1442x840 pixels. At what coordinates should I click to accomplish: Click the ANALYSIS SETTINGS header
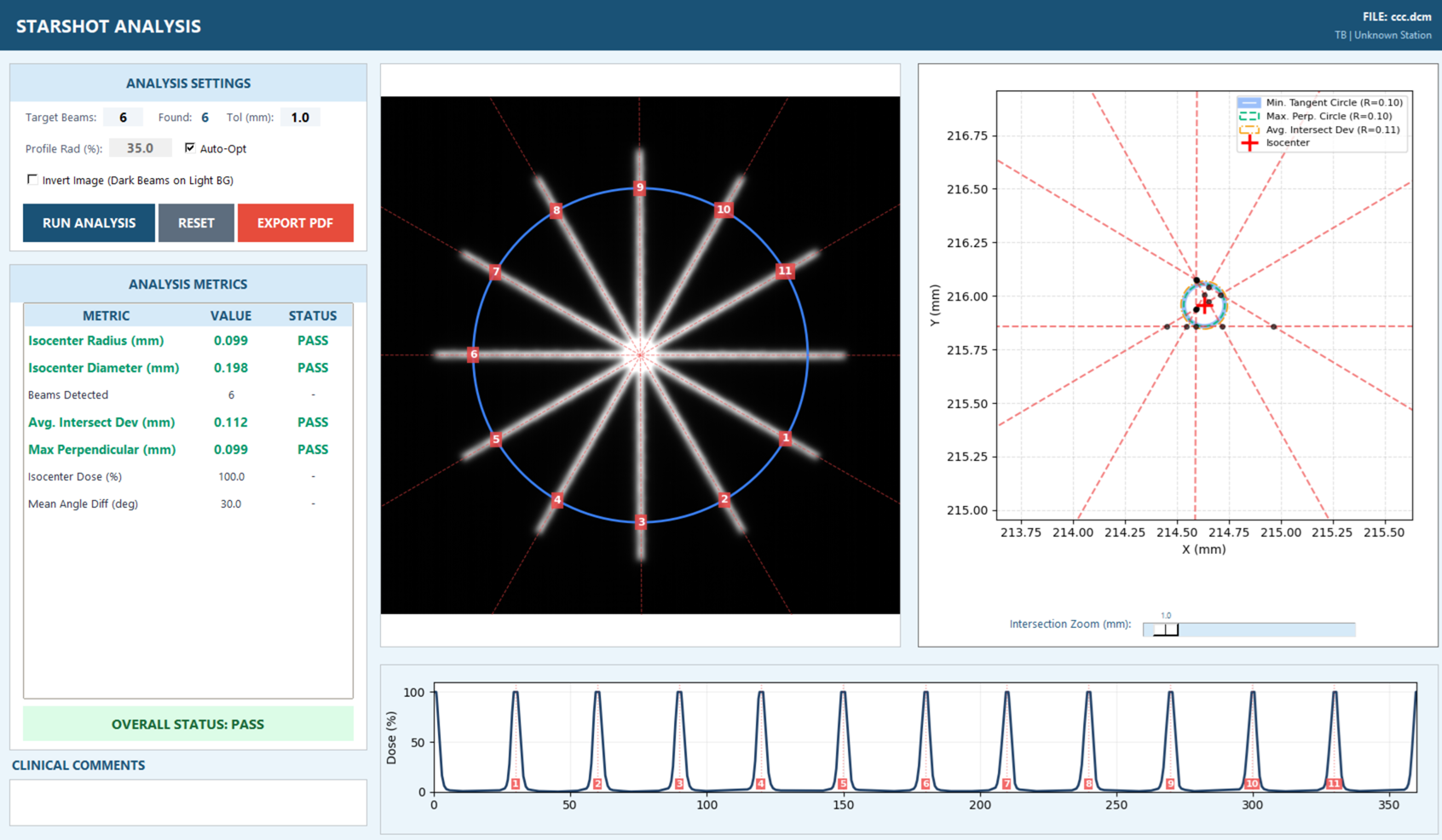coord(188,83)
